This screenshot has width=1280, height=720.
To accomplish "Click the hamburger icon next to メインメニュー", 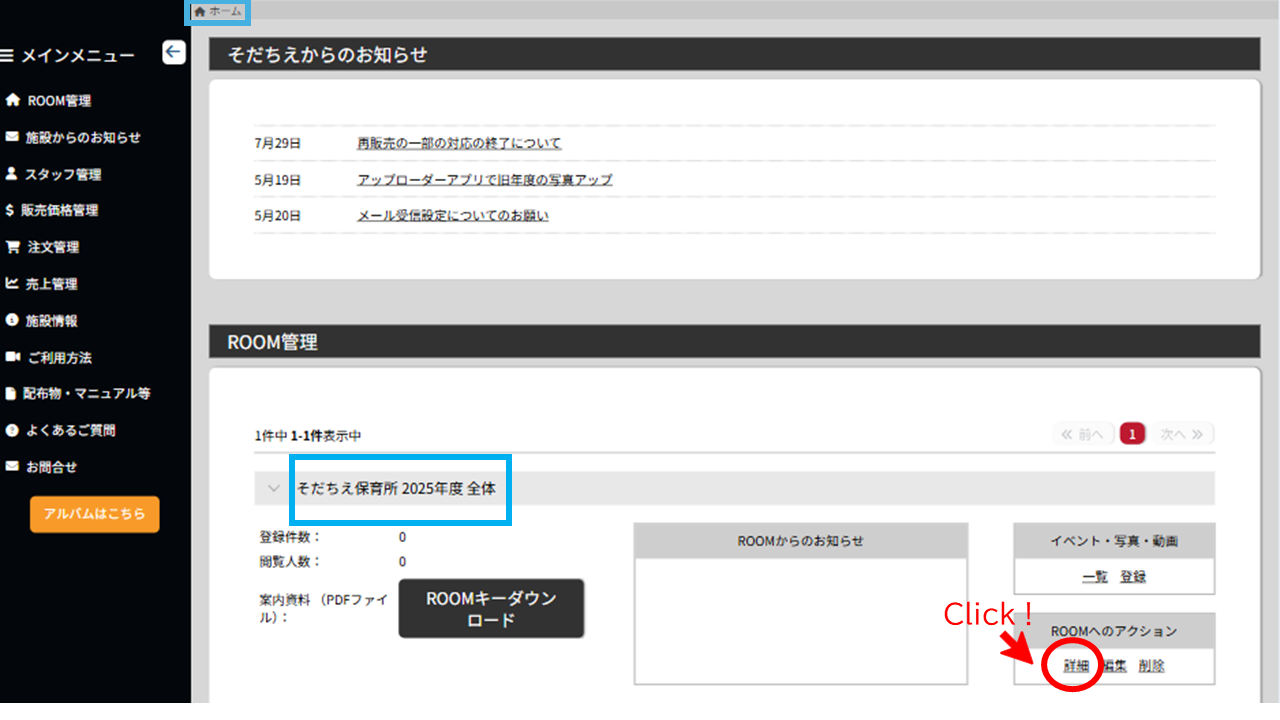I will point(8,54).
